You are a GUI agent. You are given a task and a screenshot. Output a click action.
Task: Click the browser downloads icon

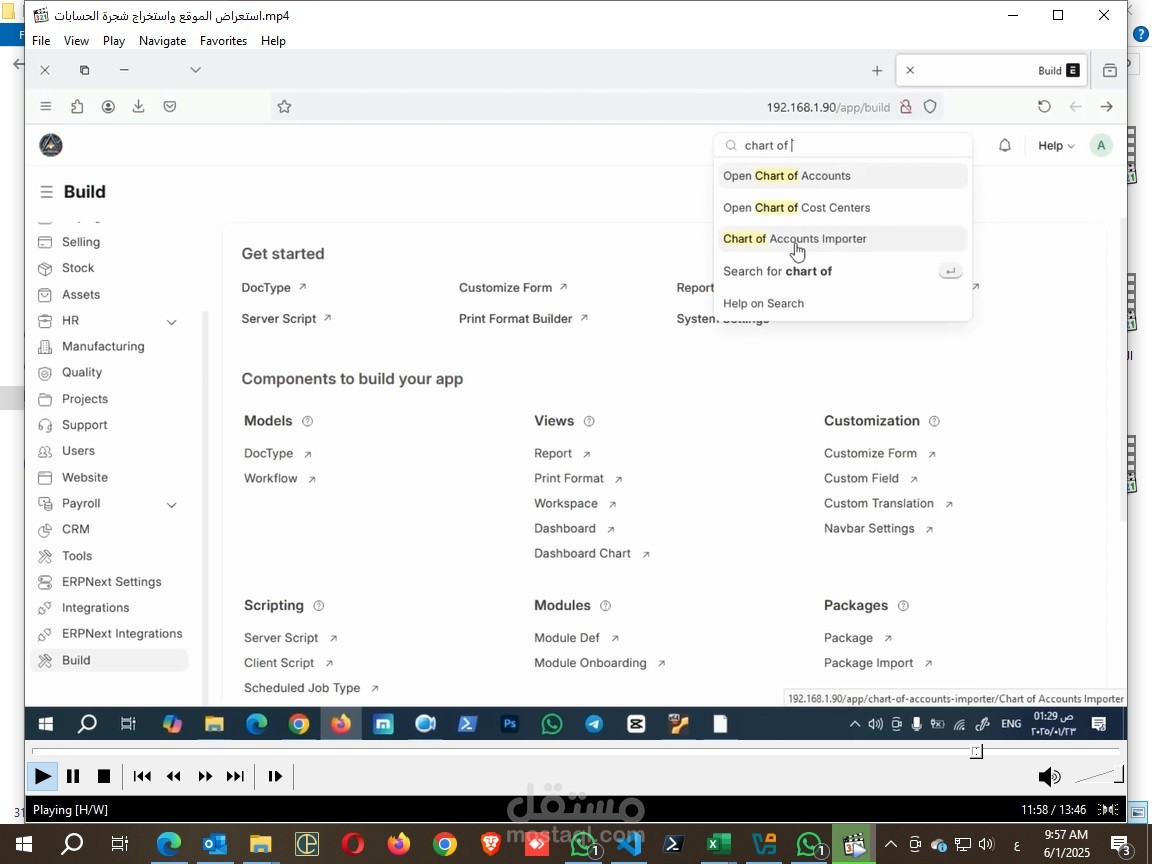click(138, 107)
